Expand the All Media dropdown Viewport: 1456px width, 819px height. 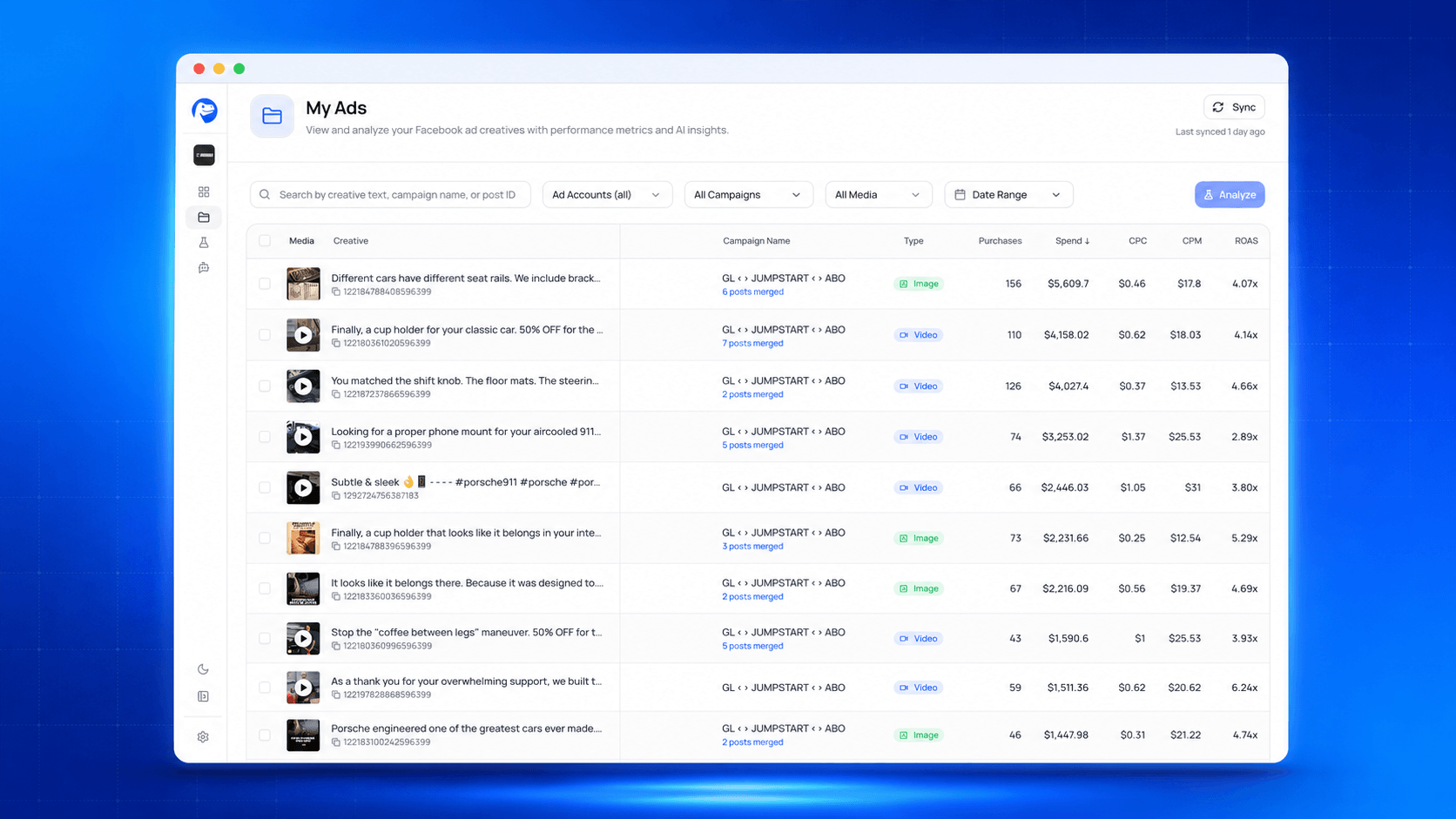tap(878, 195)
